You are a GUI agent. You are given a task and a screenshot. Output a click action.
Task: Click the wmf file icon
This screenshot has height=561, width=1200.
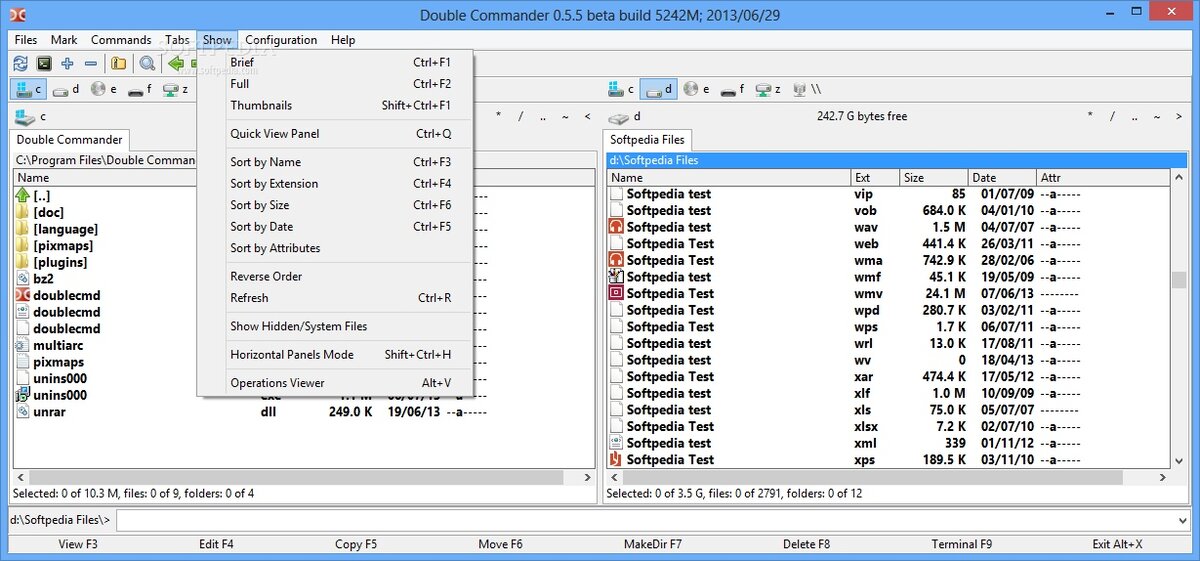pyautogui.click(x=616, y=276)
